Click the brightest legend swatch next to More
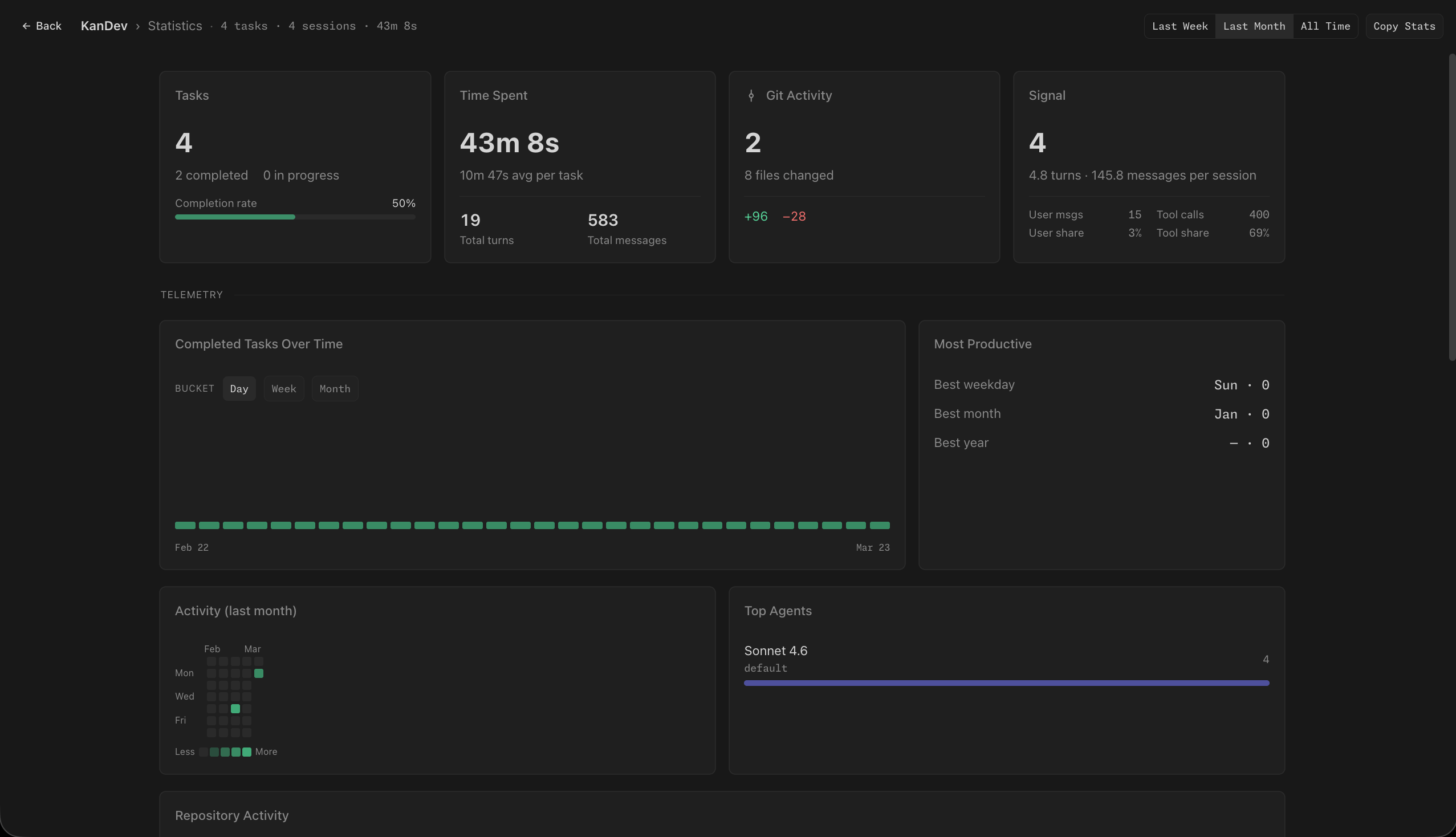 pos(247,752)
